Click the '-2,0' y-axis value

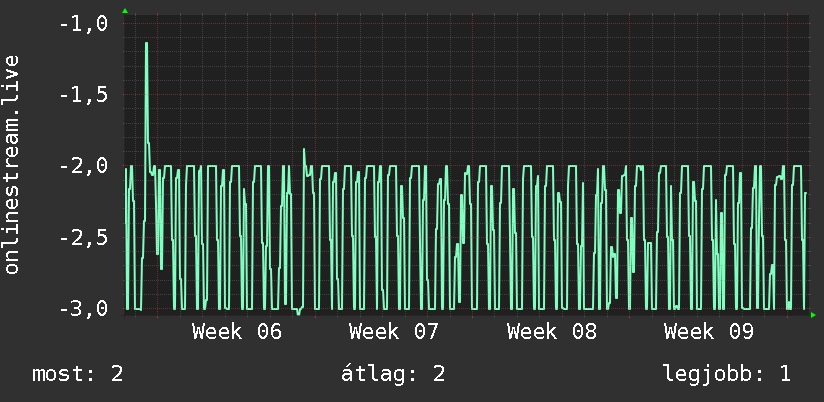coord(83,167)
